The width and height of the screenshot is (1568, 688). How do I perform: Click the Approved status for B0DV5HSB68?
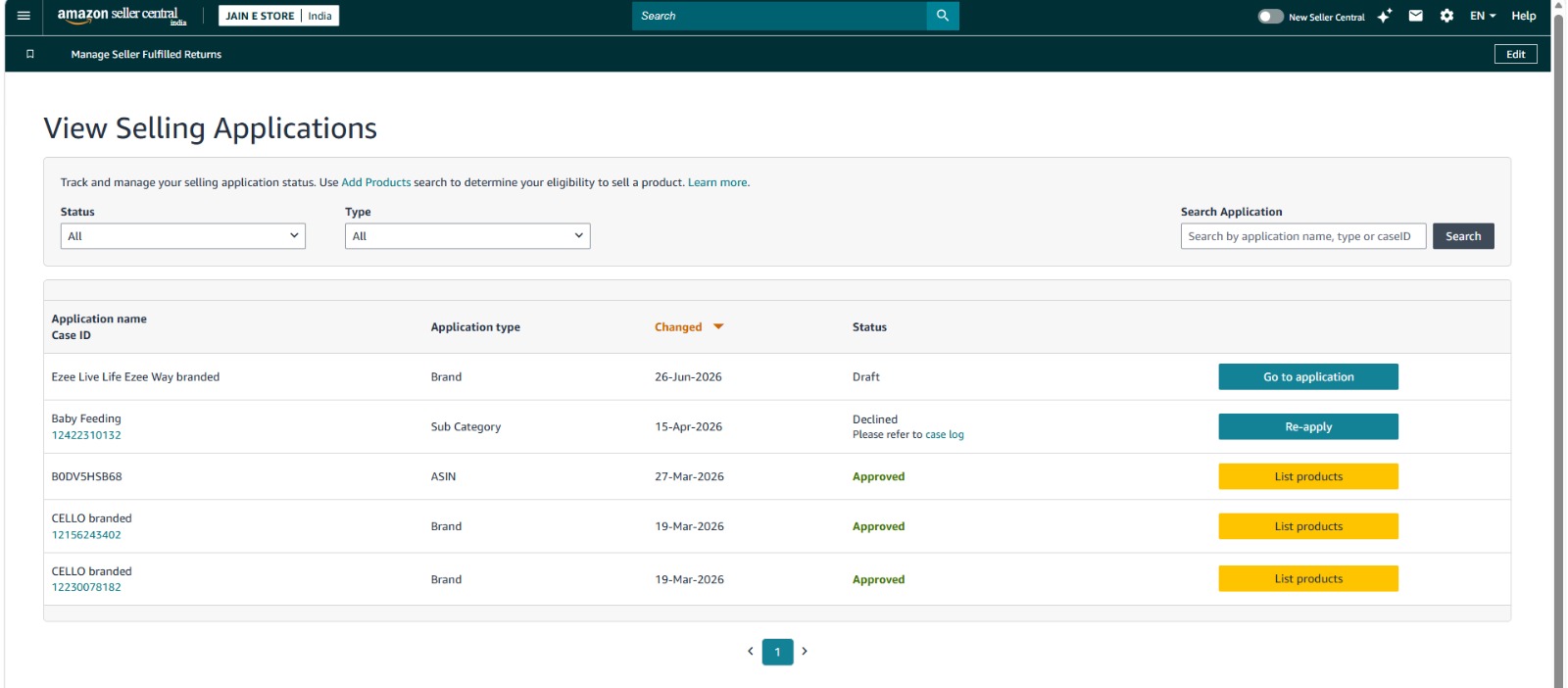point(878,476)
